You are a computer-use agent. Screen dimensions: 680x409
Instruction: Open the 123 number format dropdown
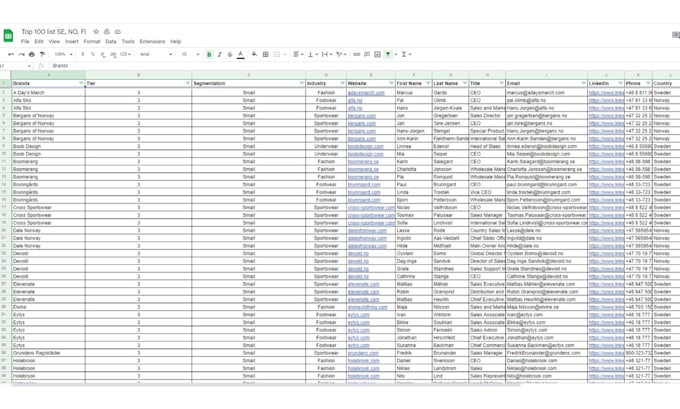(125, 54)
